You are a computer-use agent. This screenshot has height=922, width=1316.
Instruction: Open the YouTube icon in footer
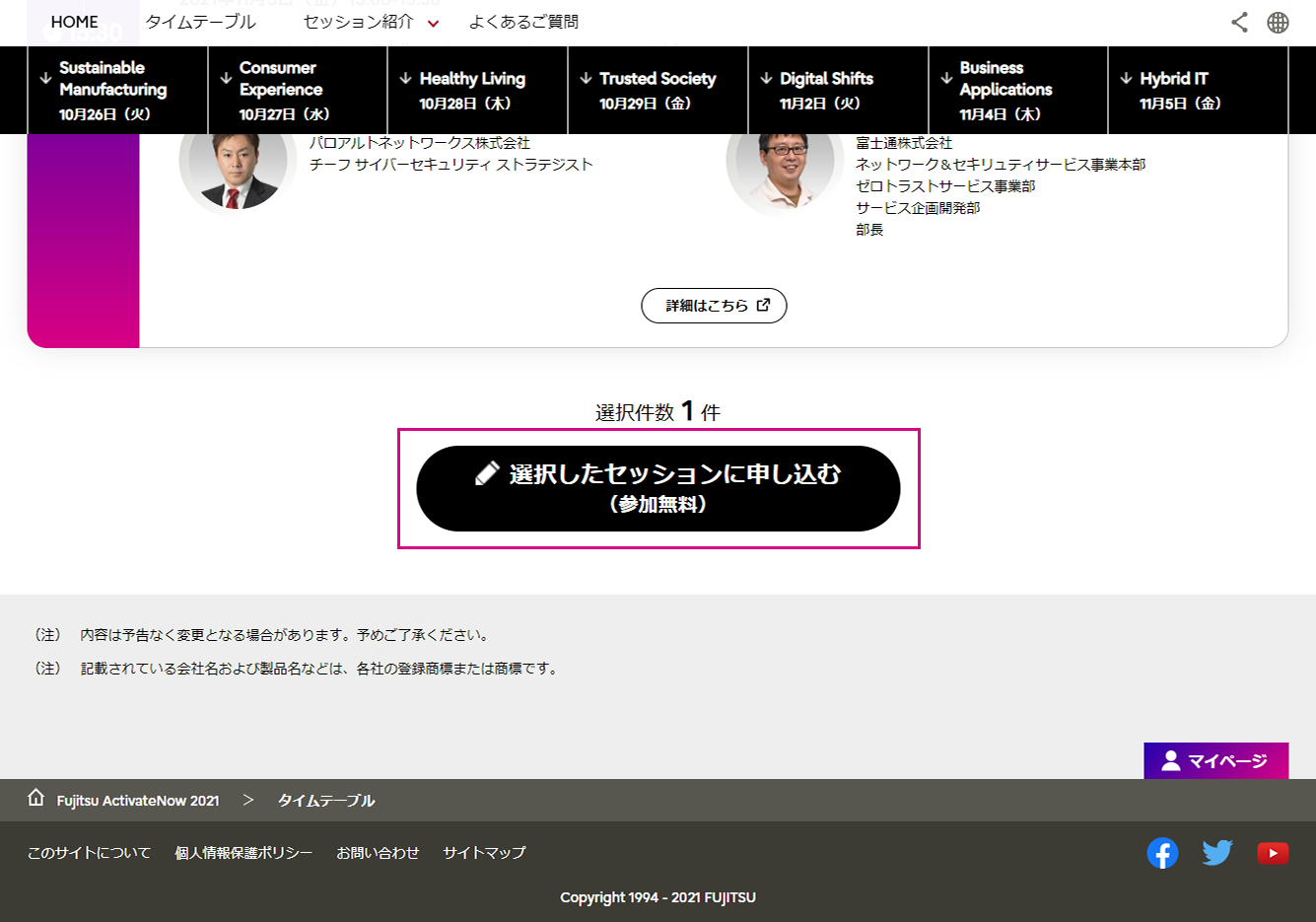click(x=1273, y=853)
